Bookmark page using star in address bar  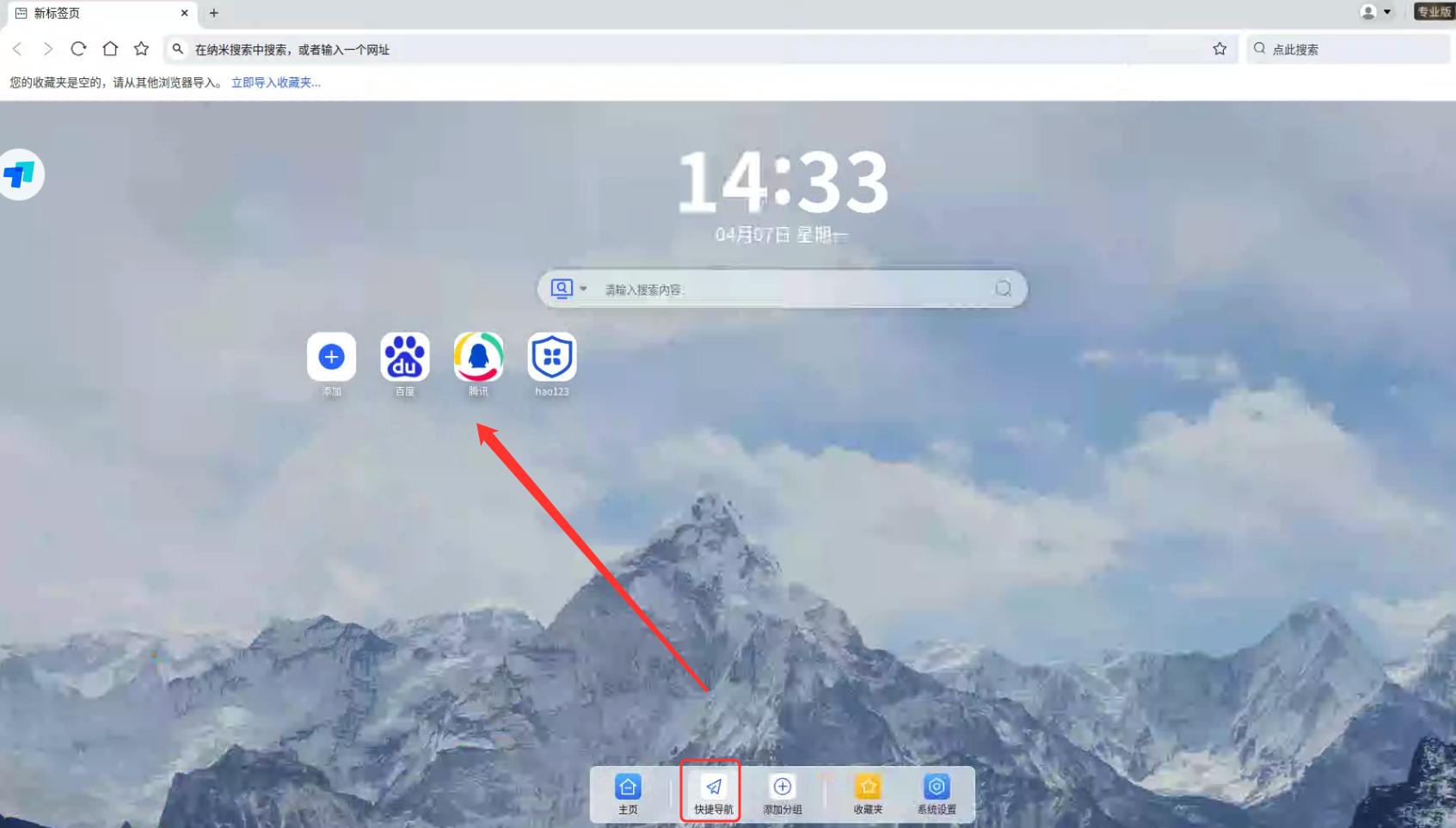coord(1219,49)
